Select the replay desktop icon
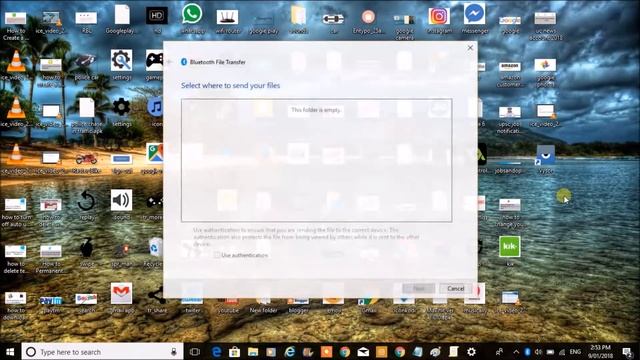Image resolution: width=640 pixels, height=360 pixels. pos(87,205)
